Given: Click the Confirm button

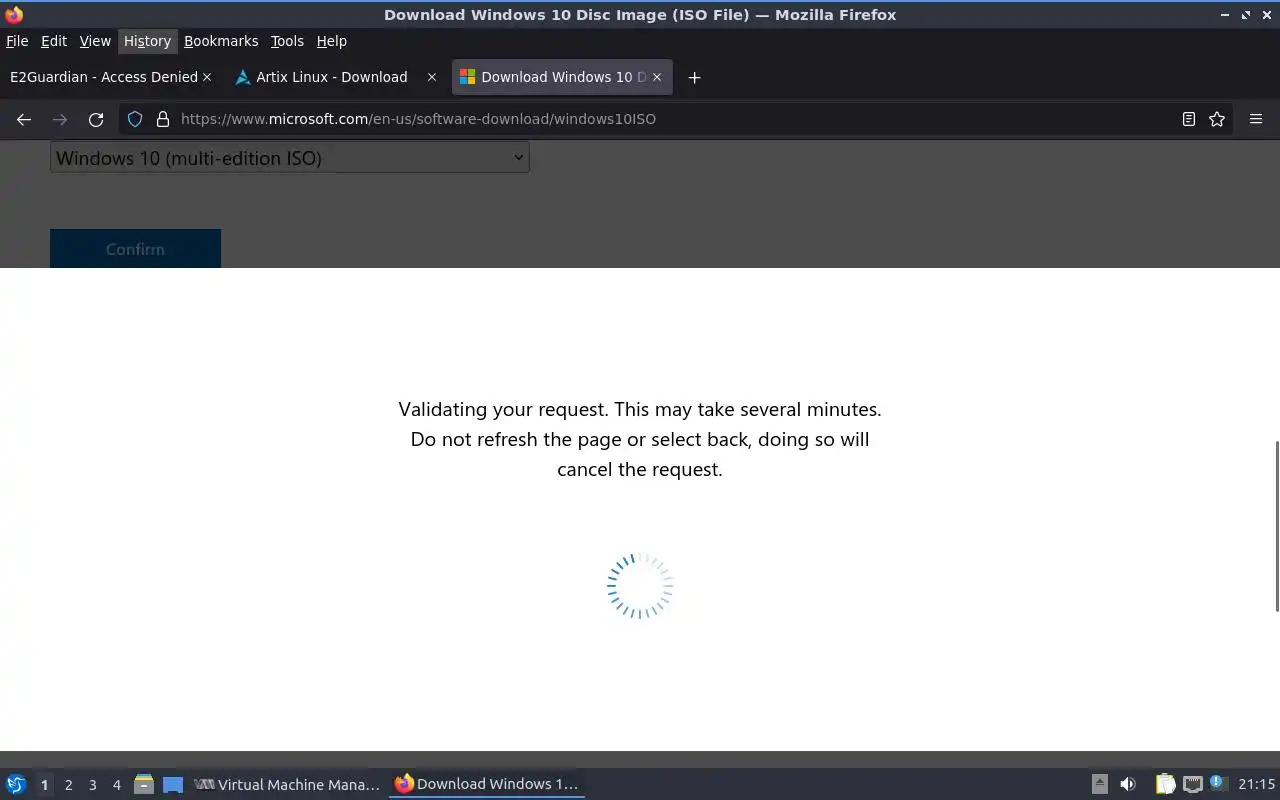Looking at the screenshot, I should (x=135, y=248).
